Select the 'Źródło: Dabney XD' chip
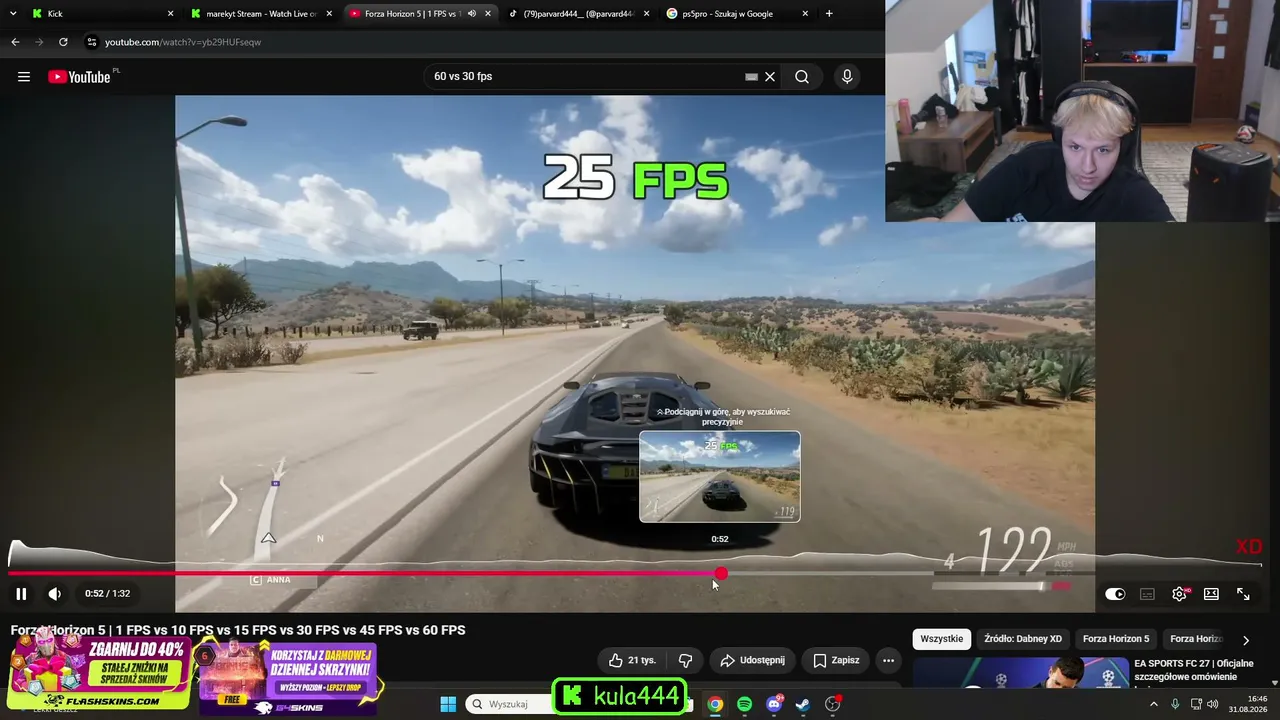 [1023, 639]
